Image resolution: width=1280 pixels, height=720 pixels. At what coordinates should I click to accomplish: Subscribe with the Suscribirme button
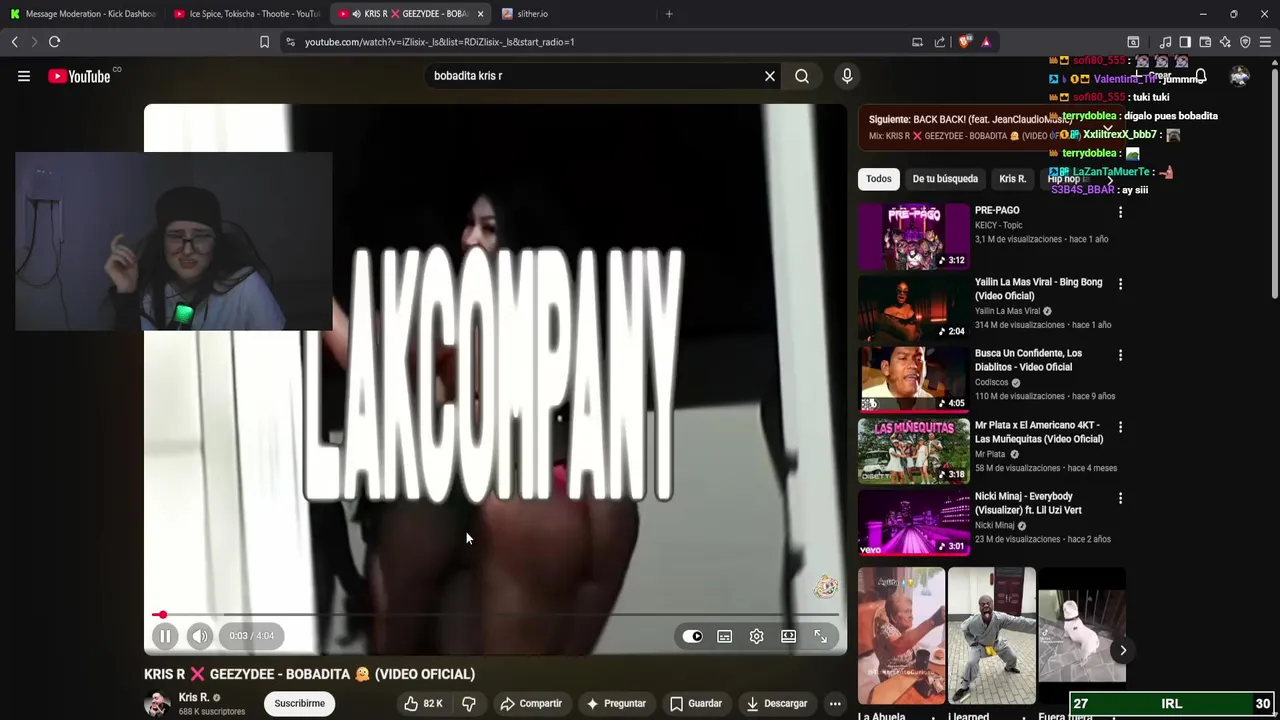[x=300, y=704]
